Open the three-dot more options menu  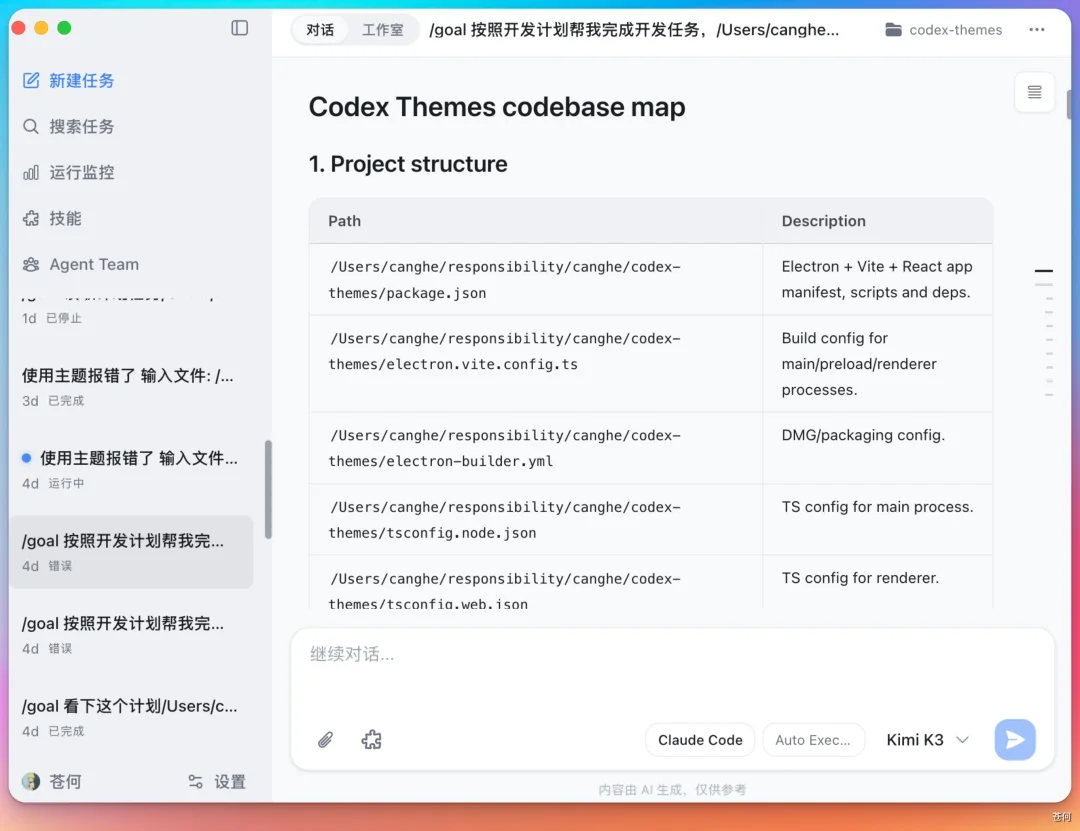(1037, 30)
